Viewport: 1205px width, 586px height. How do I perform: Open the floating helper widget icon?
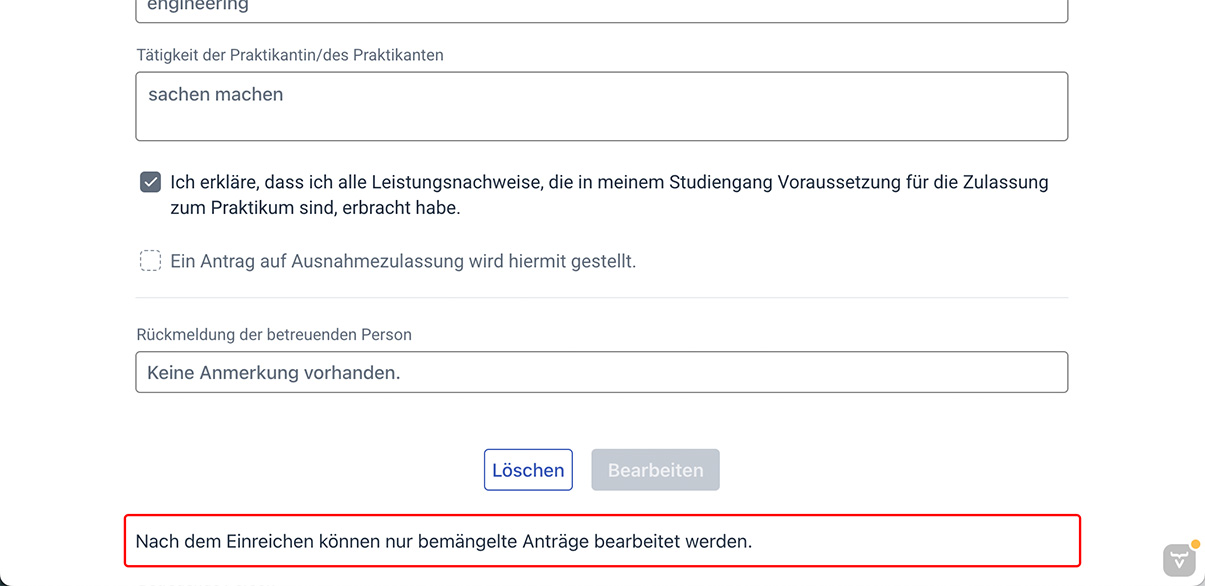(x=1179, y=560)
